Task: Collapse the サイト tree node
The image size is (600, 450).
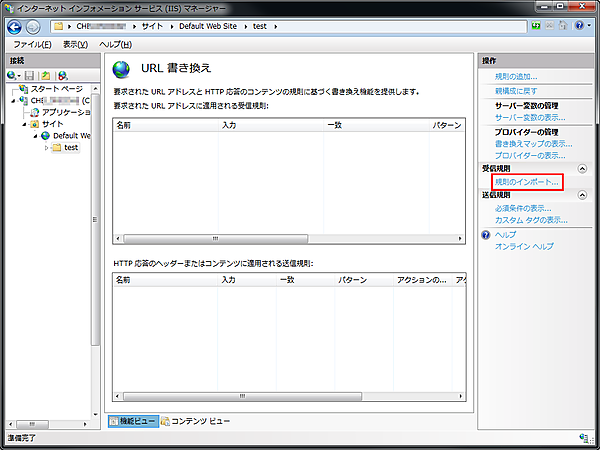Action: click(23, 124)
